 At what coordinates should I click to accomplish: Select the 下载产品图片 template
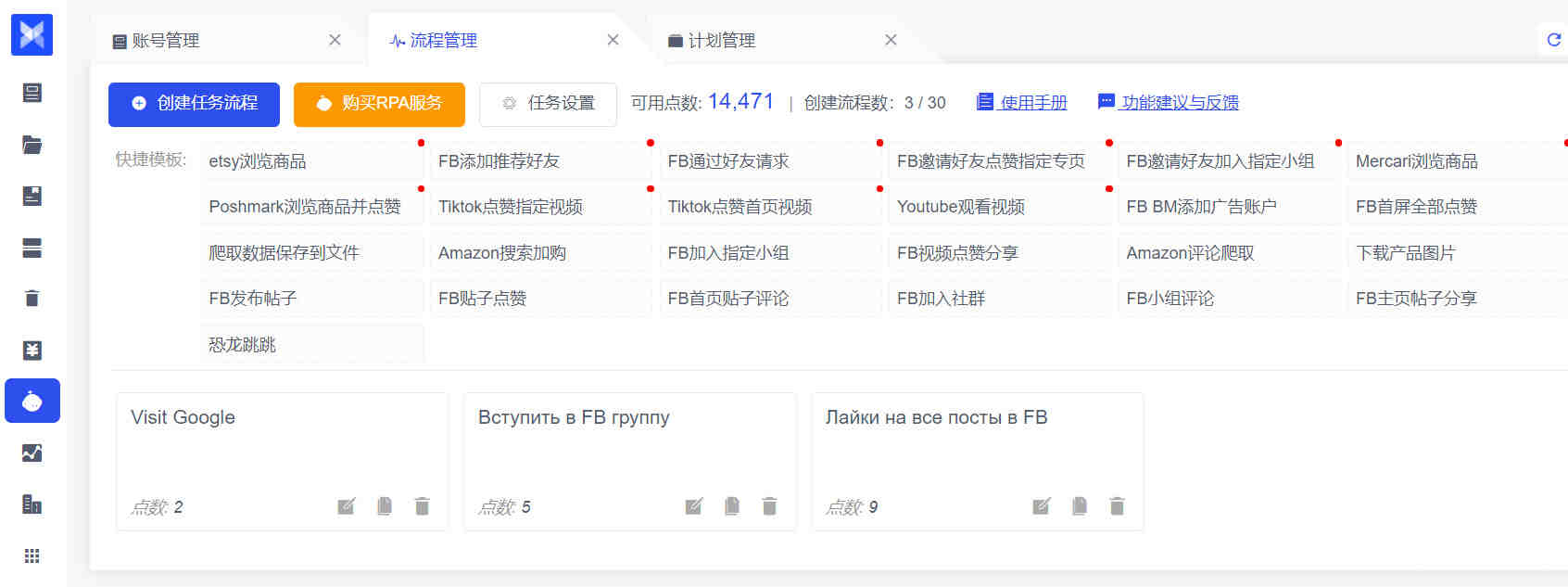tap(1458, 252)
